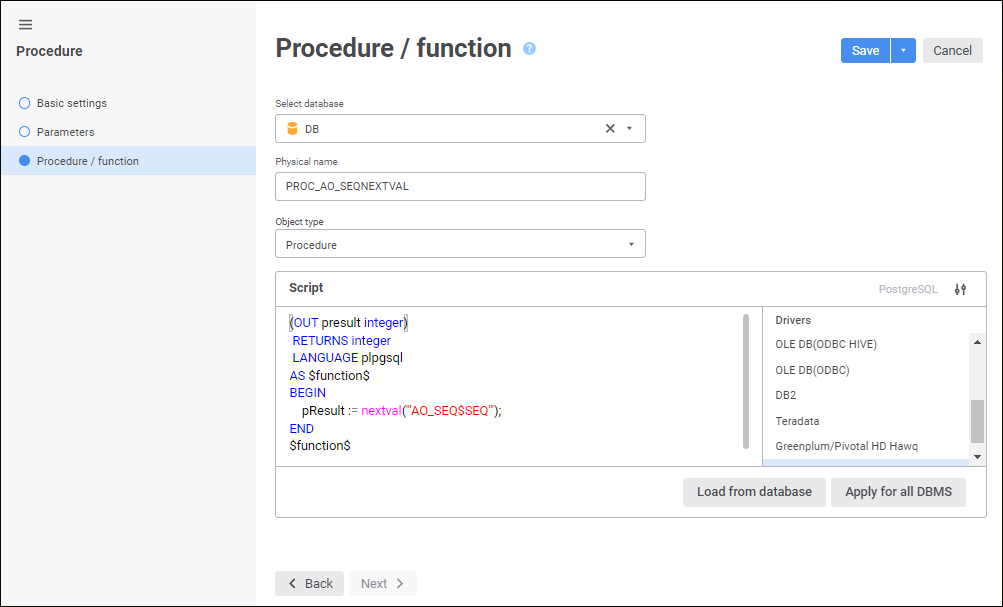The image size is (1003, 607).
Task: Select Greenplum/Pivotal HD Hawq driver
Action: pyautogui.click(x=846, y=446)
